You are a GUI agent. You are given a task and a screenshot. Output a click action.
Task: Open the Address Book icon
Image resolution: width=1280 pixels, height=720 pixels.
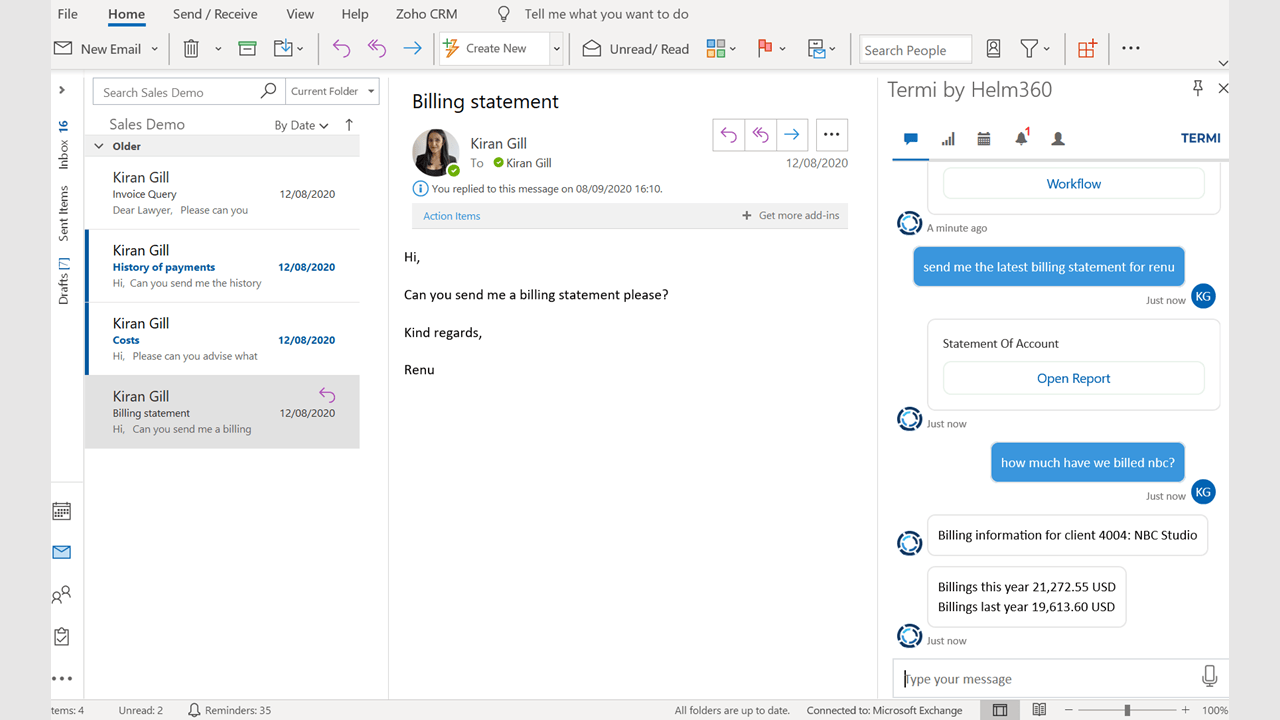click(x=993, y=48)
